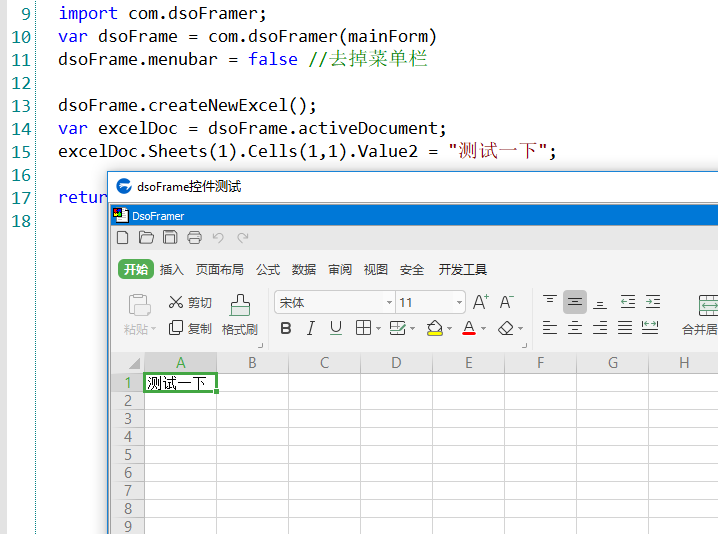Click the red font color button
Image resolution: width=718 pixels, height=534 pixels.
pos(468,328)
